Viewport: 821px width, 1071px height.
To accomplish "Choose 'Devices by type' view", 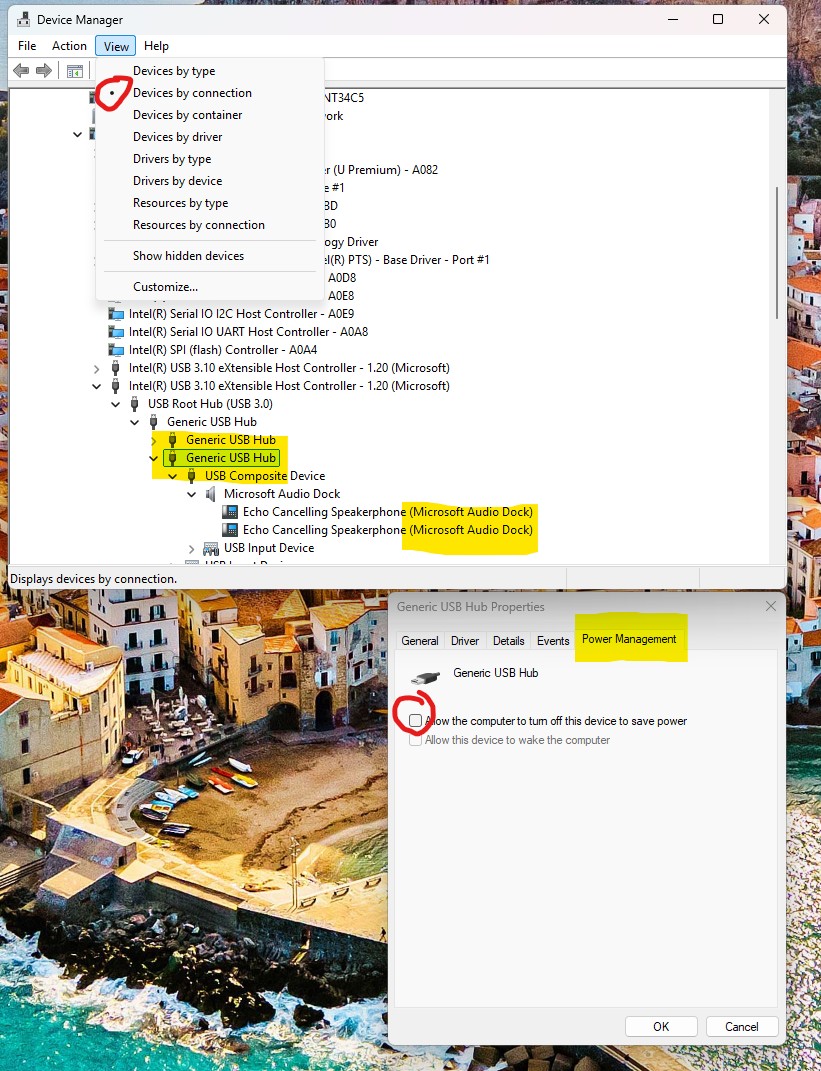I will coord(210,71).
